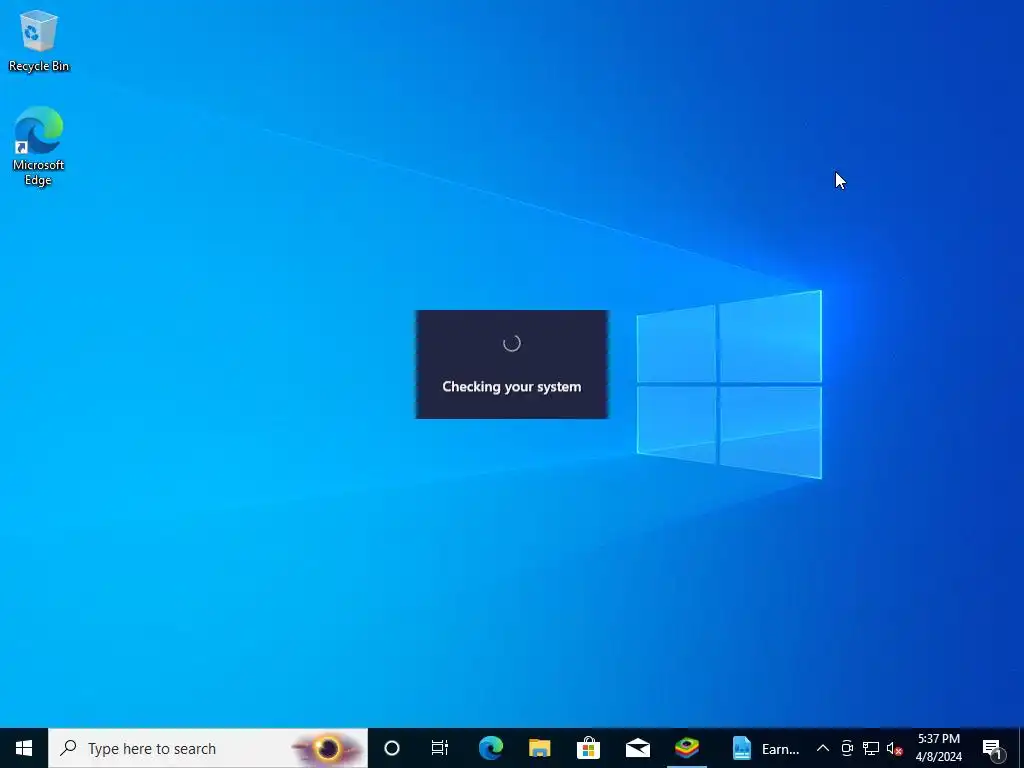This screenshot has height=768, width=1024.
Task: Click the Show desktop sliver
Action: 1021,748
